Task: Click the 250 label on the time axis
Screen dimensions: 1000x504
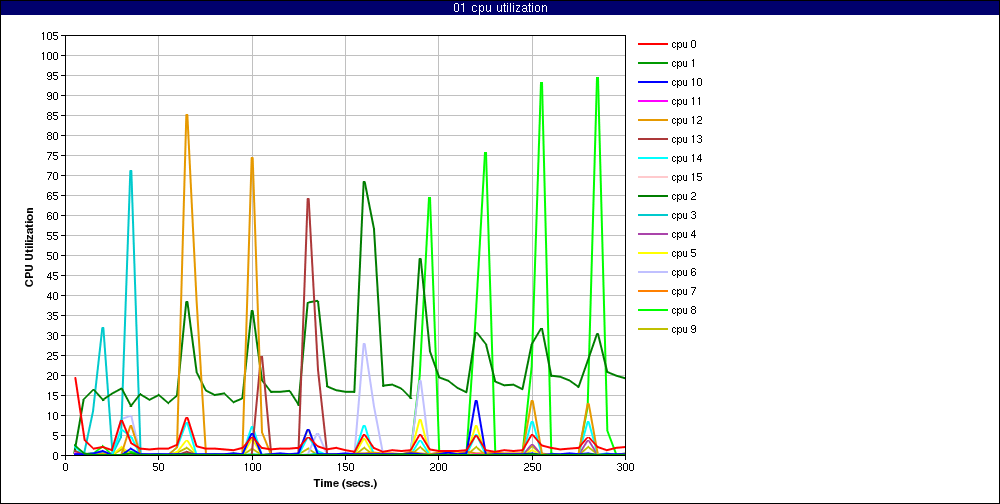Action: [x=532, y=467]
